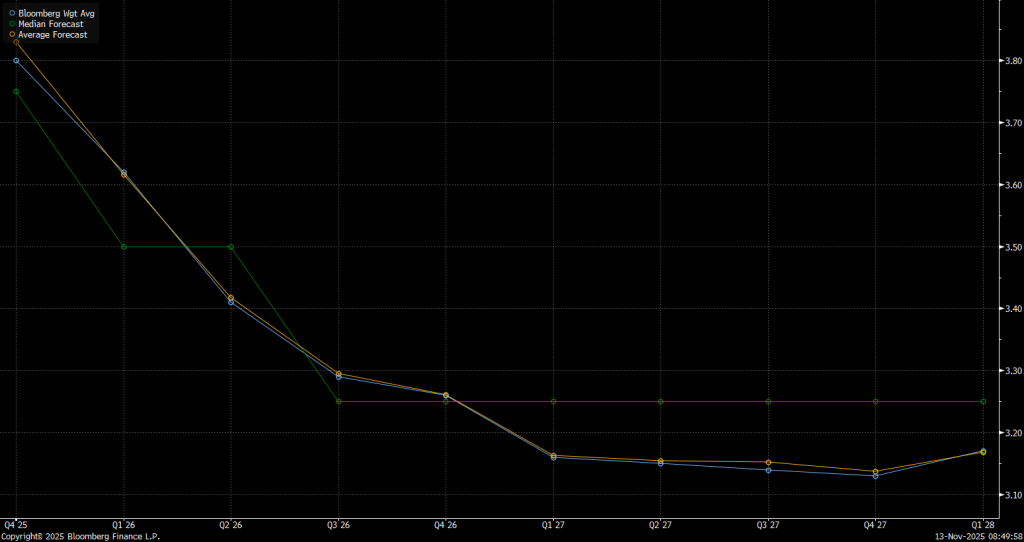Screen dimensions: 1024x542
Task: Click the orange Average Forecast legend marker
Action: [x=12, y=34]
